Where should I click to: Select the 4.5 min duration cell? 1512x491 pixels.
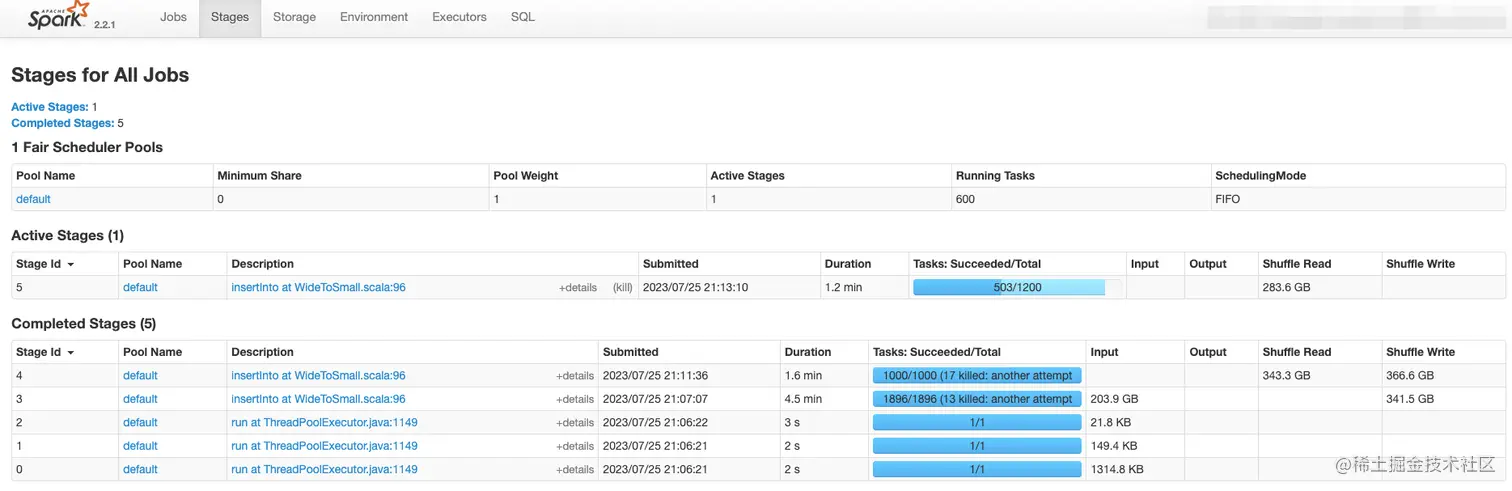click(804, 399)
